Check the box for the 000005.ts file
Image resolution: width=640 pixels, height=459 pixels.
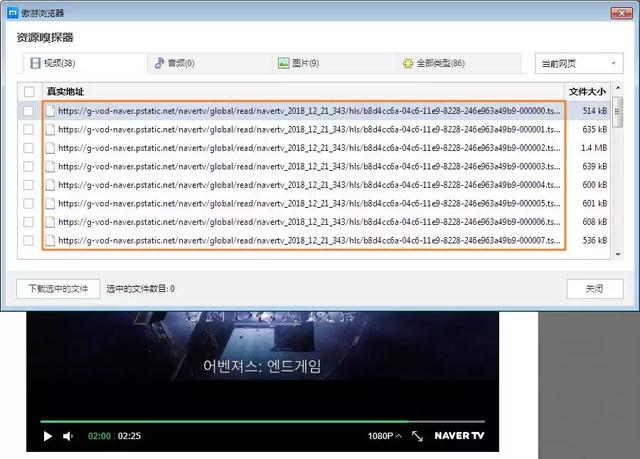(29, 204)
